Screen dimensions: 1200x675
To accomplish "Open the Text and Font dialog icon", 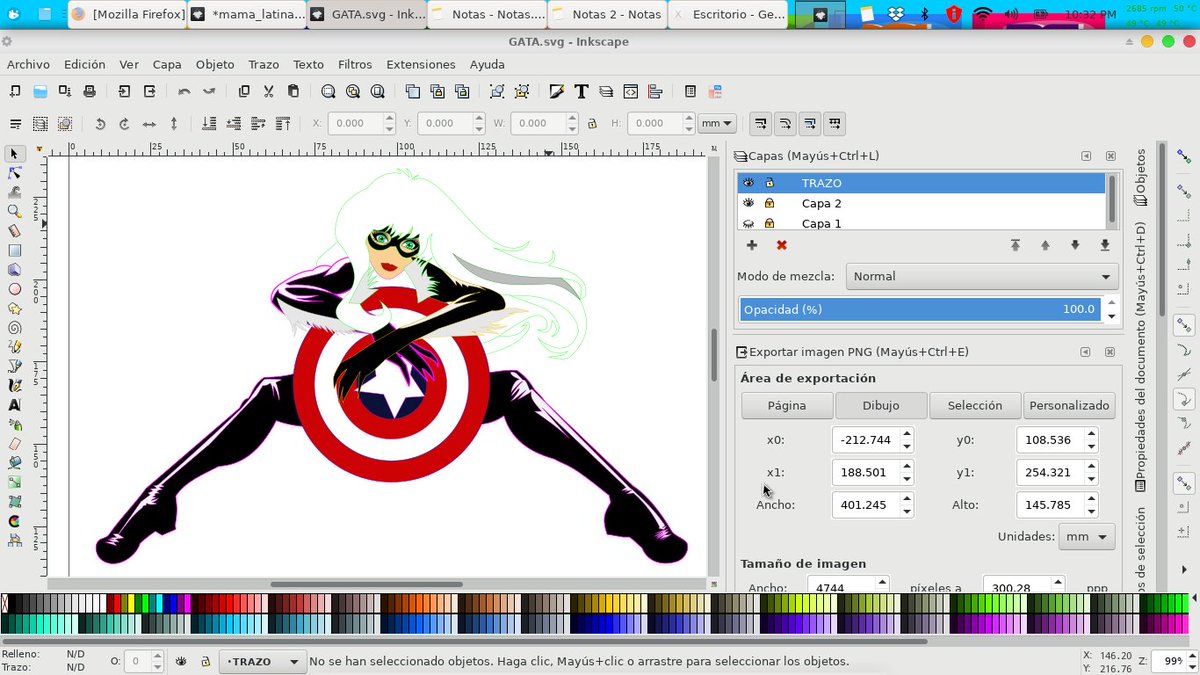I will pos(581,91).
